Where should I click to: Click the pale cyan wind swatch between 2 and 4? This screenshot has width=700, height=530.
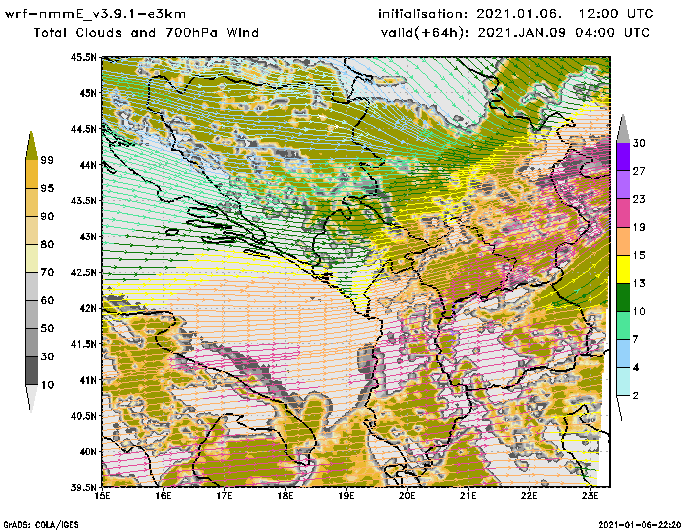[623, 382]
